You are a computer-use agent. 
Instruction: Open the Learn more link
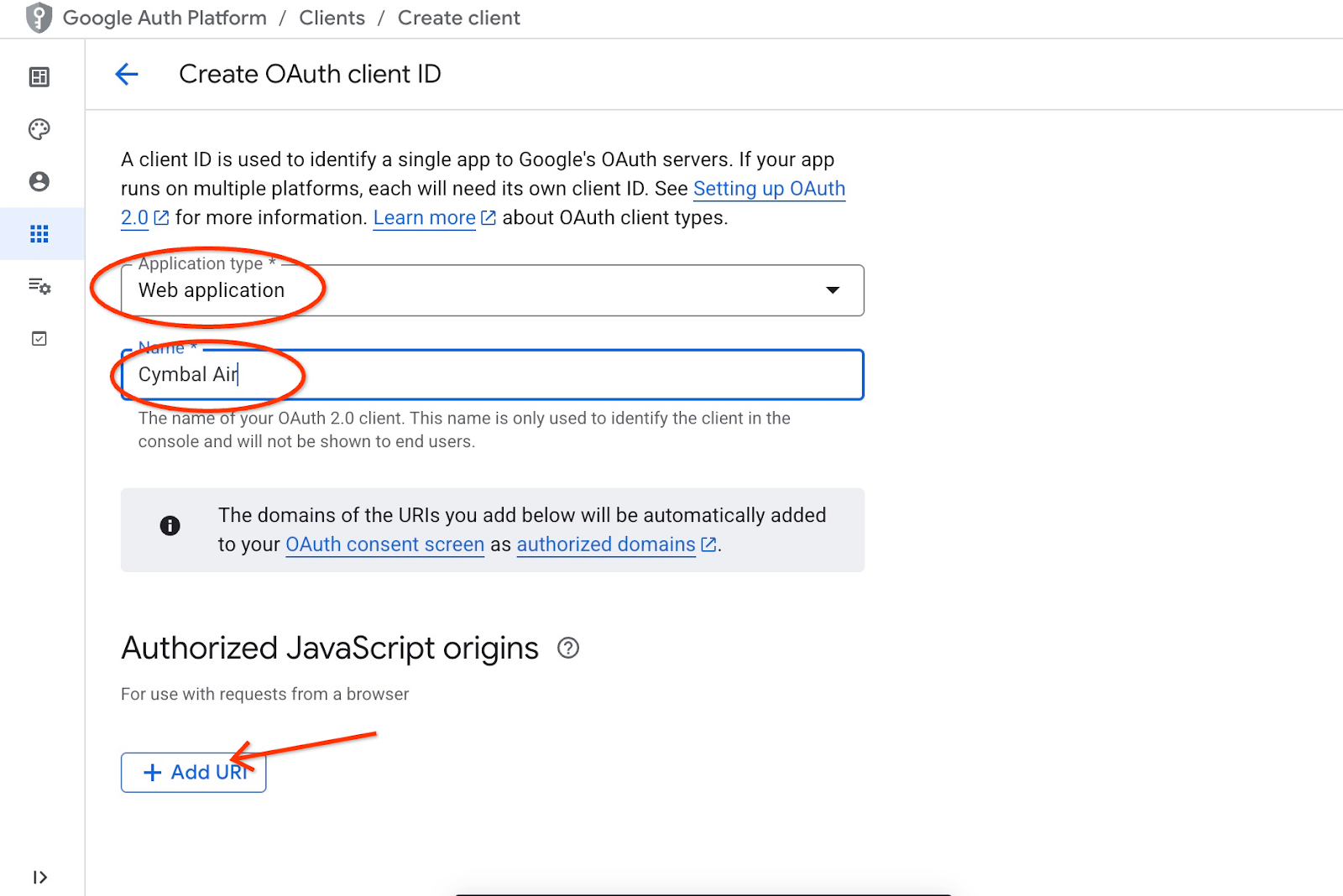pyautogui.click(x=425, y=218)
